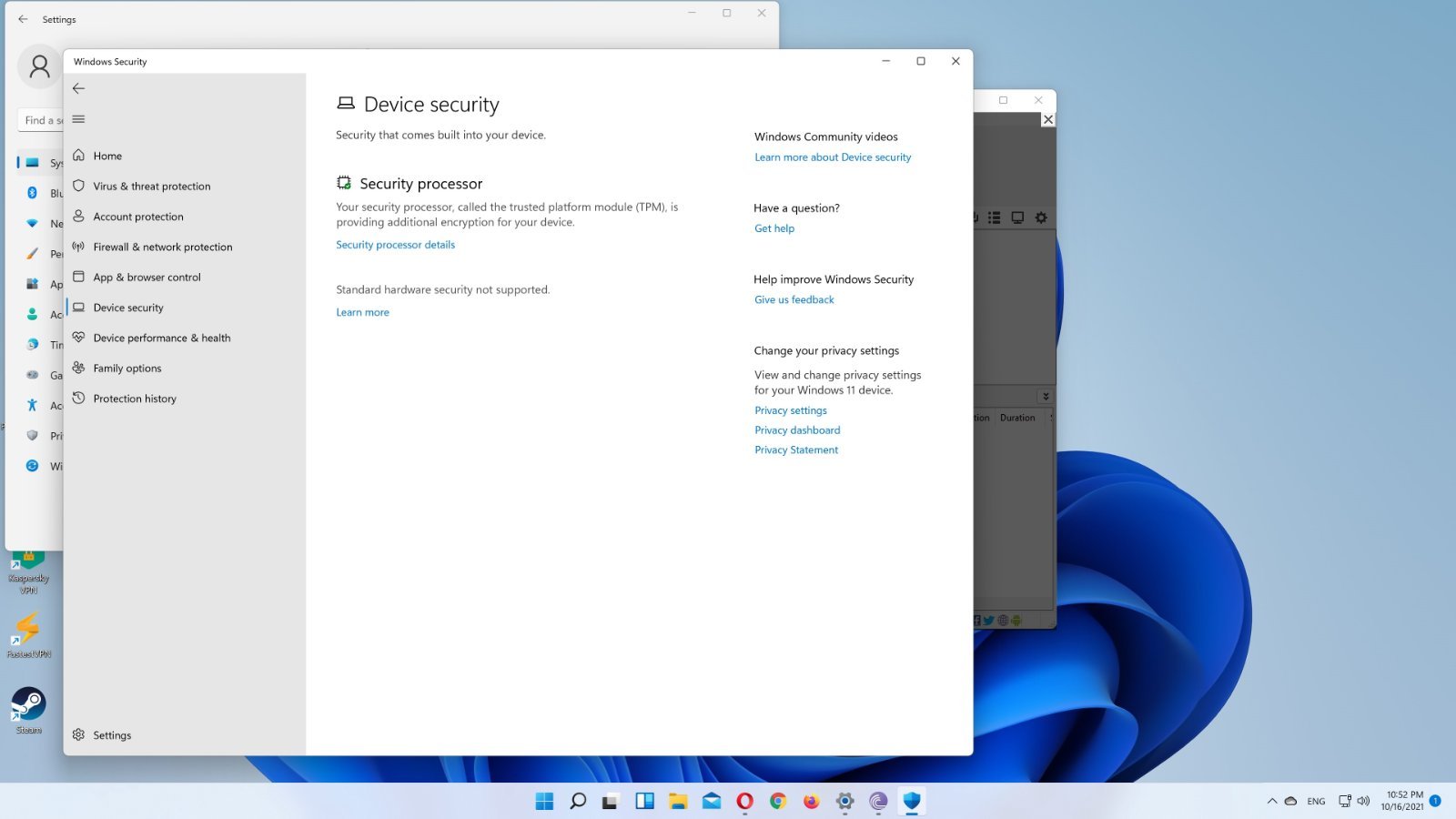Select Windows Update icon in Settings sidebar
The image size is (1456, 819).
[32, 466]
